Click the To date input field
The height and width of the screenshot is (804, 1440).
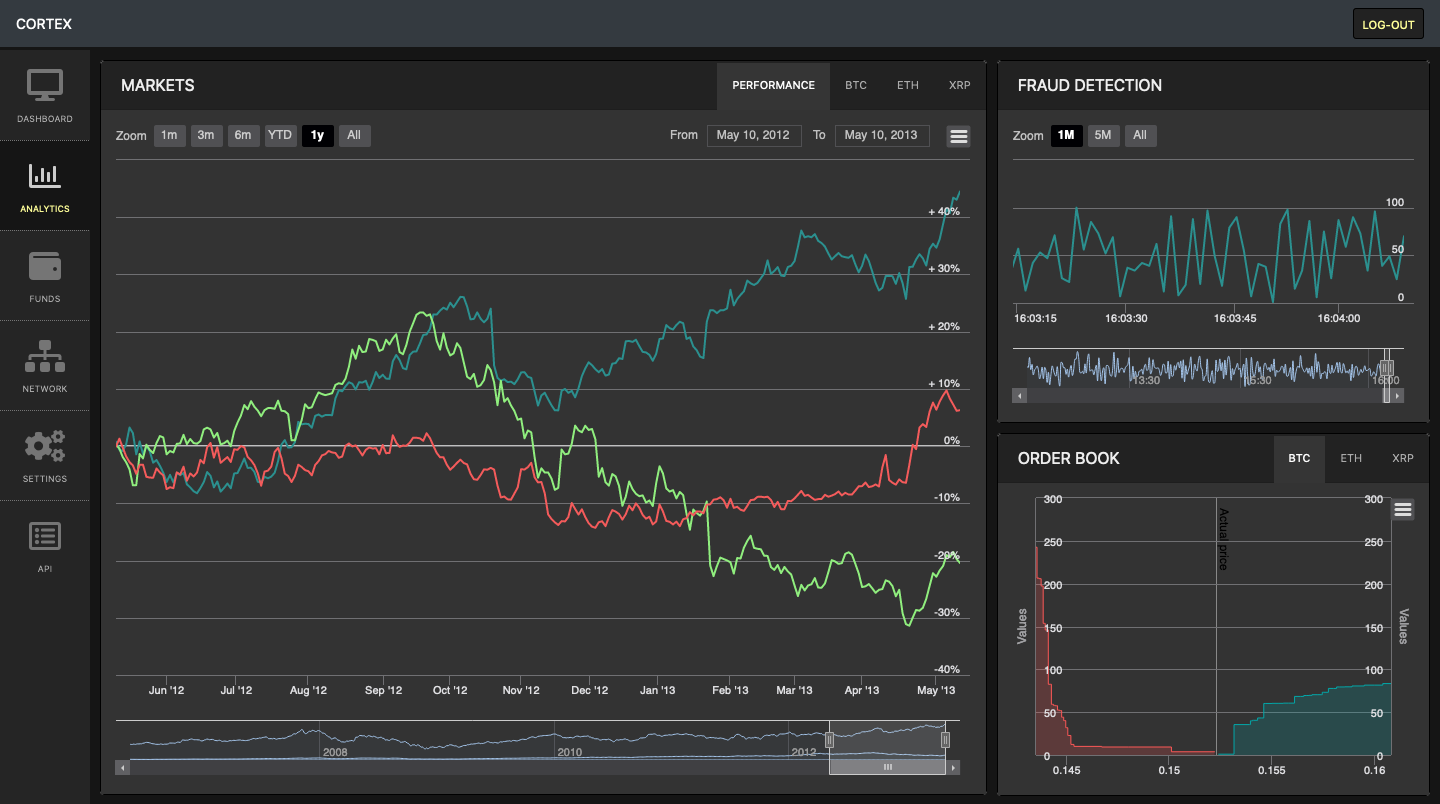click(881, 135)
